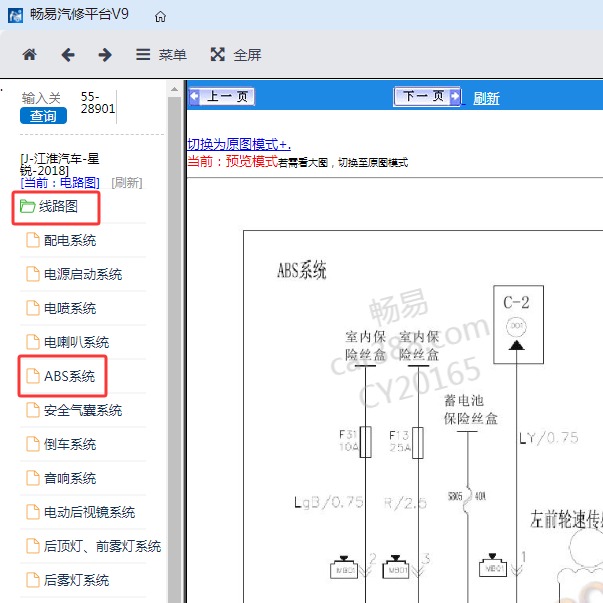
Task: Click the 刷新 link in blue bar
Action: [486, 98]
